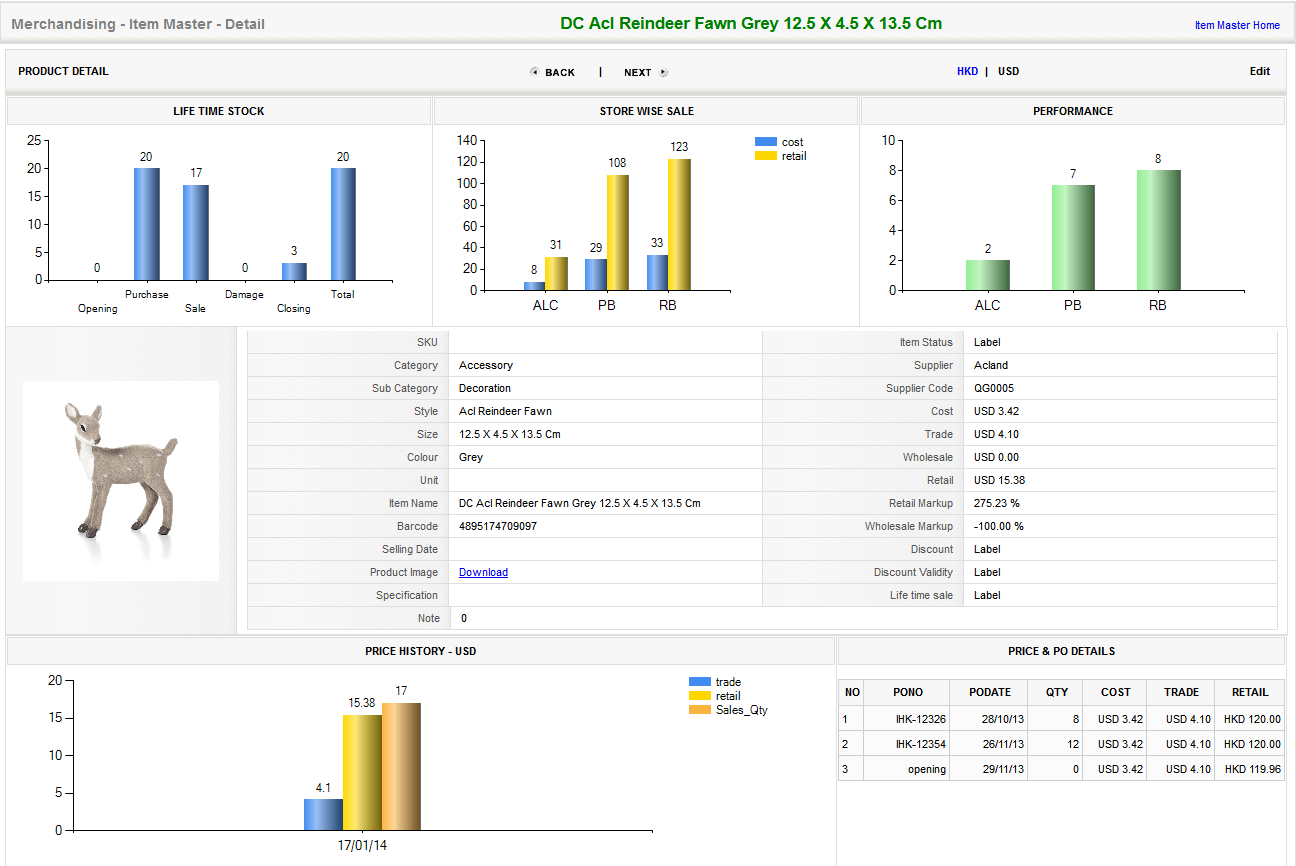Click the Edit button
Viewport: 1296px width, 866px height.
(1260, 71)
